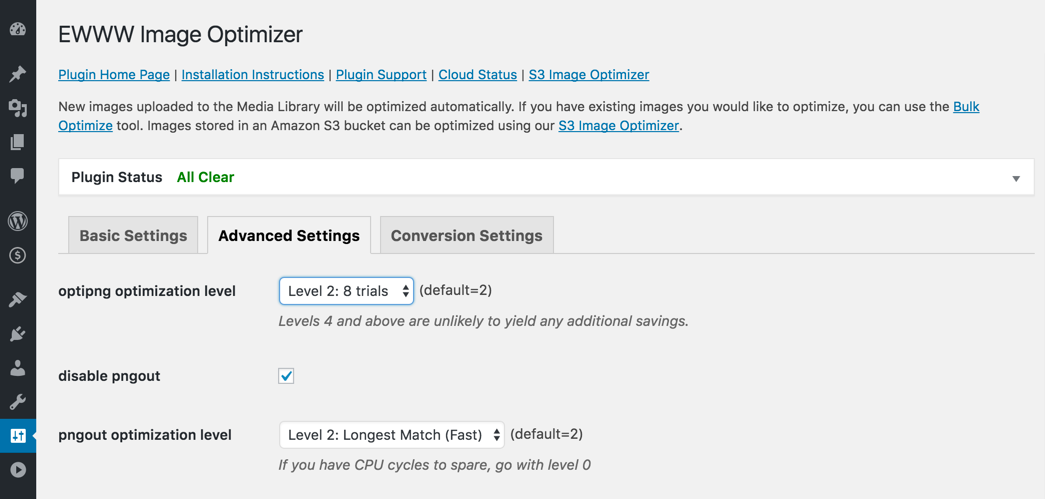Click the Appearance paintbrush icon
This screenshot has width=1045, height=499.
pos(17,299)
